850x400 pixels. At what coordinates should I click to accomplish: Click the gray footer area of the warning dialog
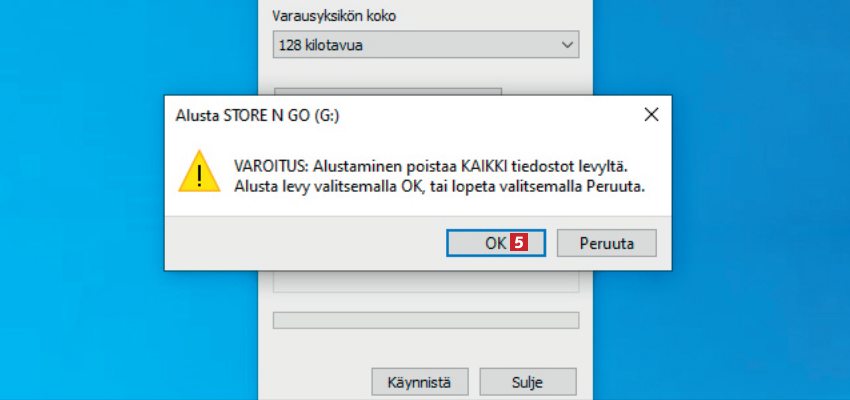[304, 243]
